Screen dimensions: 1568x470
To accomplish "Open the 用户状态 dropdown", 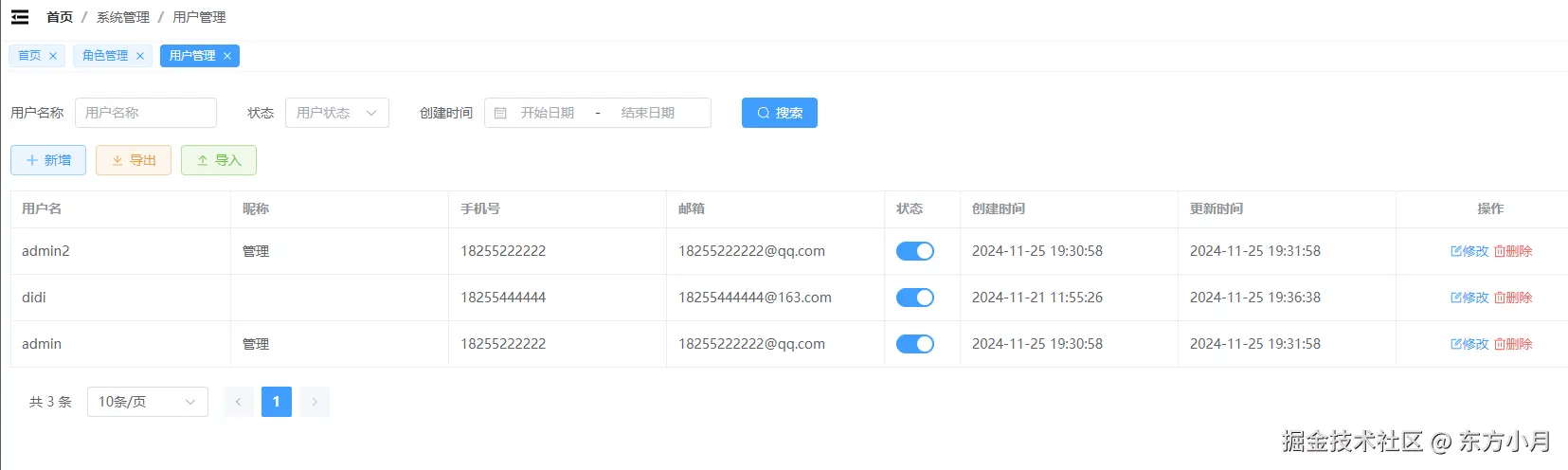I will pos(337,113).
